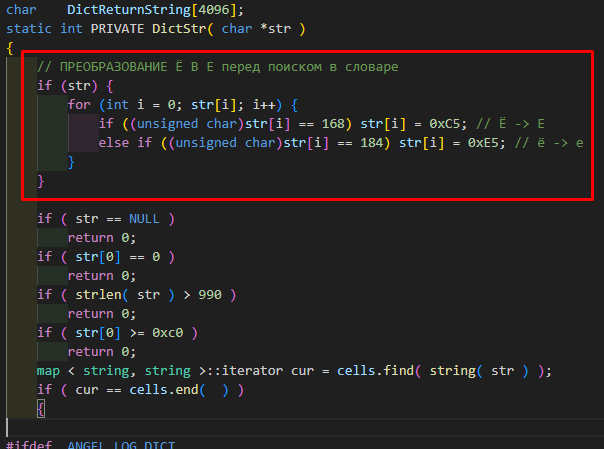Click the 'map' type keyword
Viewport: 604px width, 449px height.
(x=48, y=371)
